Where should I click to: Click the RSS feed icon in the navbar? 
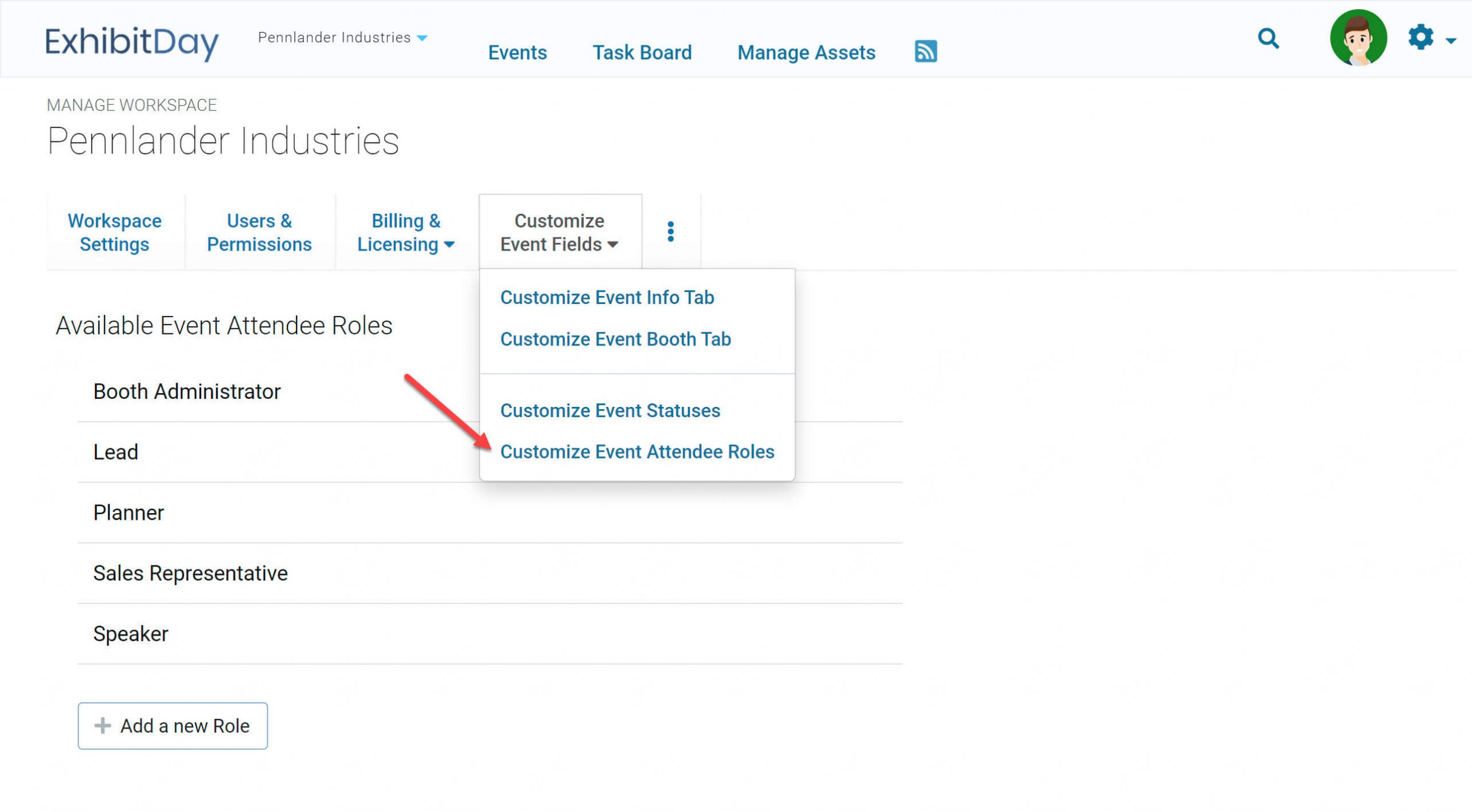[926, 51]
